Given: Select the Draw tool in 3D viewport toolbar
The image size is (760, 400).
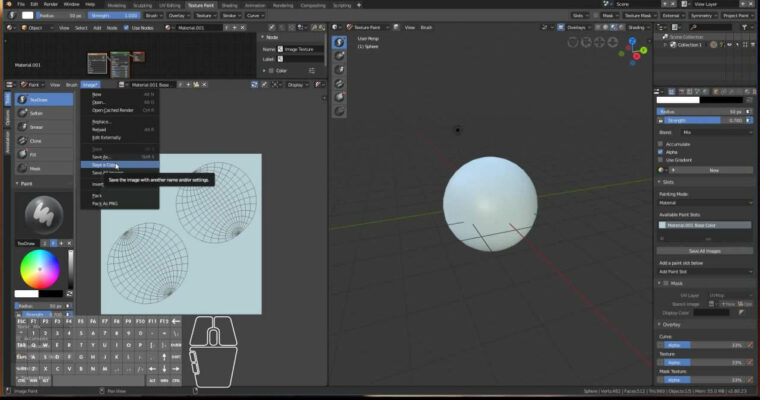Looking at the screenshot, I should 339,43.
